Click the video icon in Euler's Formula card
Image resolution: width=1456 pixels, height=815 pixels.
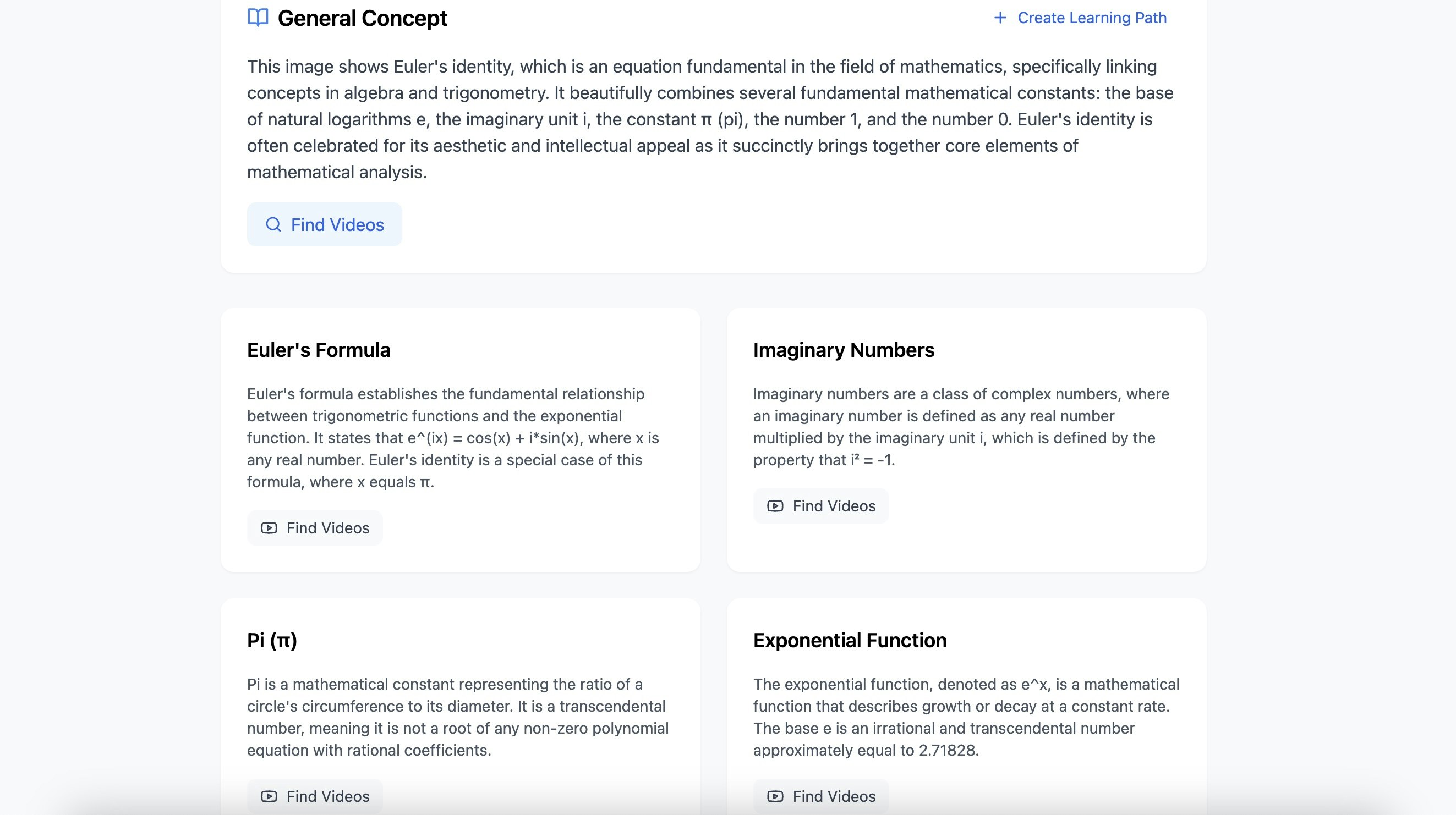click(269, 528)
